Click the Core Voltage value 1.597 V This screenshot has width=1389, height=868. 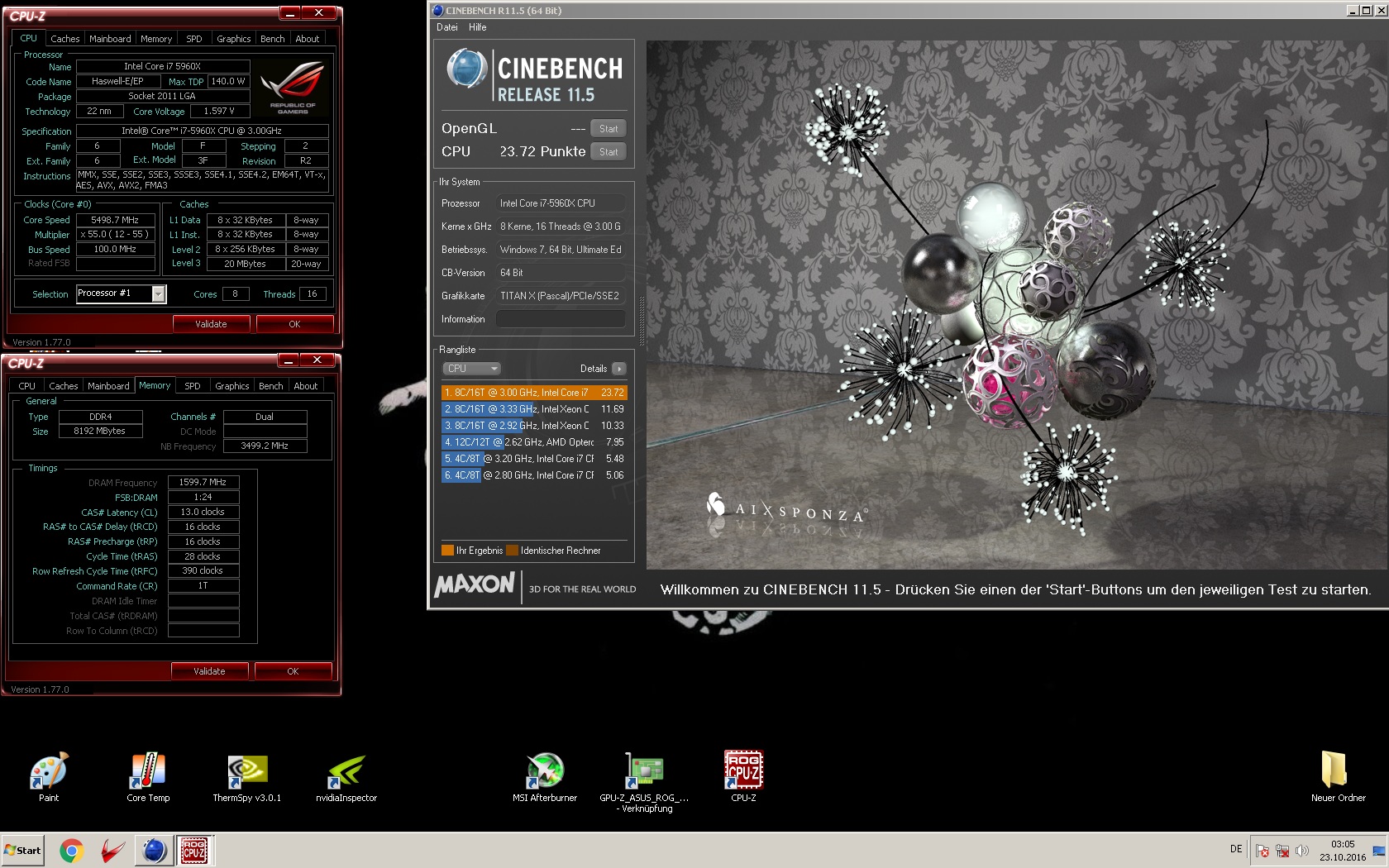219,111
